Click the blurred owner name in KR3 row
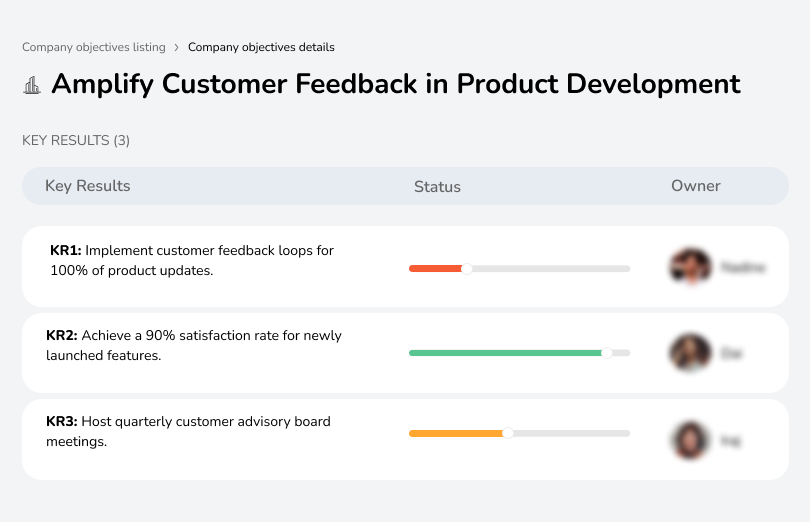 pos(730,441)
